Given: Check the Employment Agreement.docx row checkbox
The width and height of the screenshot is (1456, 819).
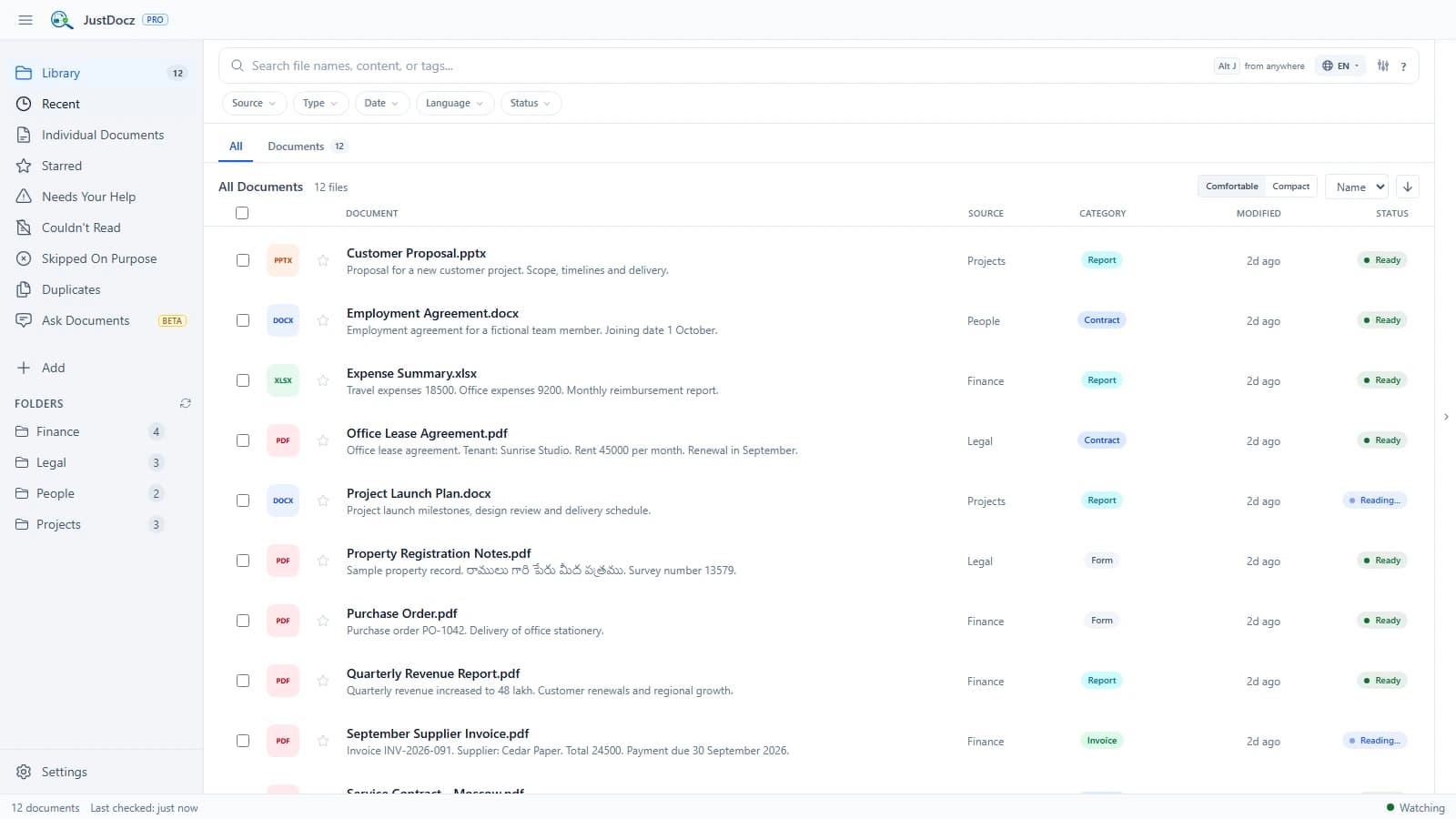Looking at the screenshot, I should click(x=243, y=320).
